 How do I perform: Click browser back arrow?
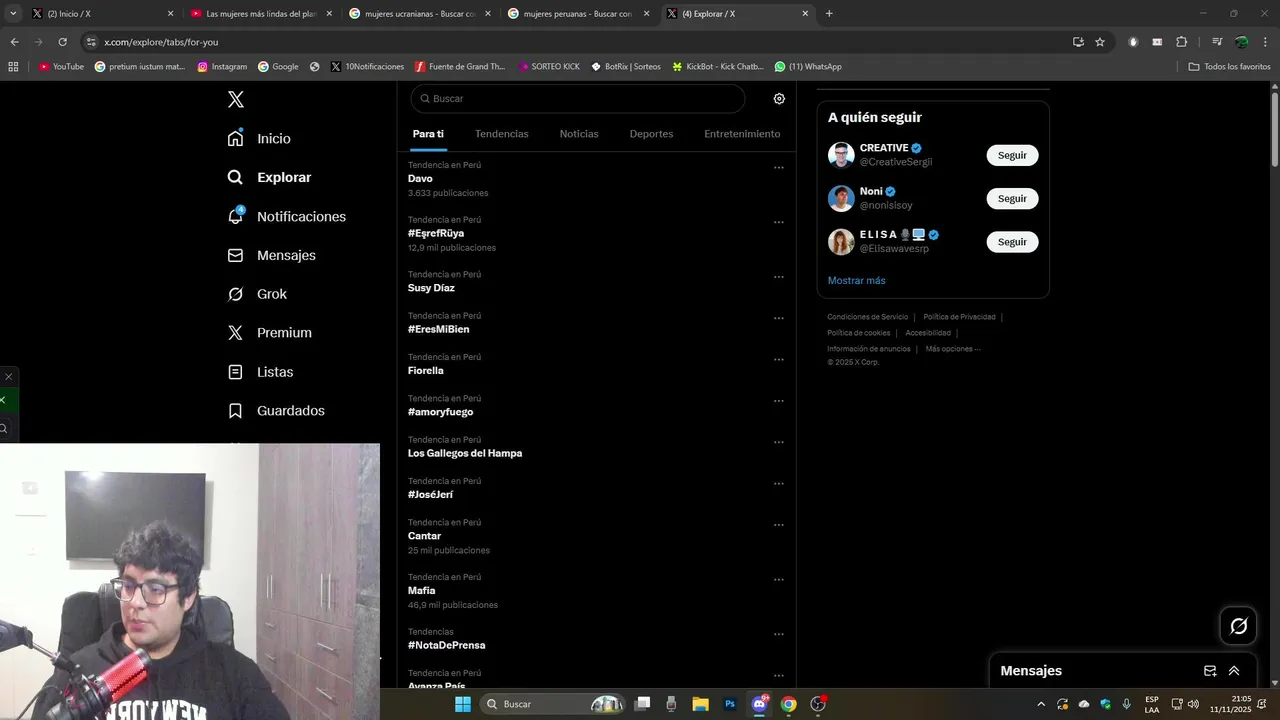click(14, 42)
